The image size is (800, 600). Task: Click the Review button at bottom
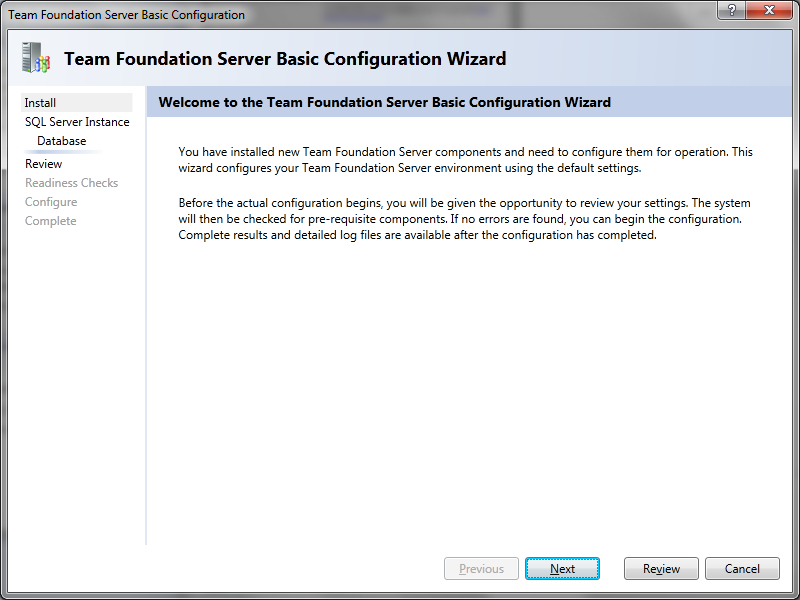(x=661, y=568)
